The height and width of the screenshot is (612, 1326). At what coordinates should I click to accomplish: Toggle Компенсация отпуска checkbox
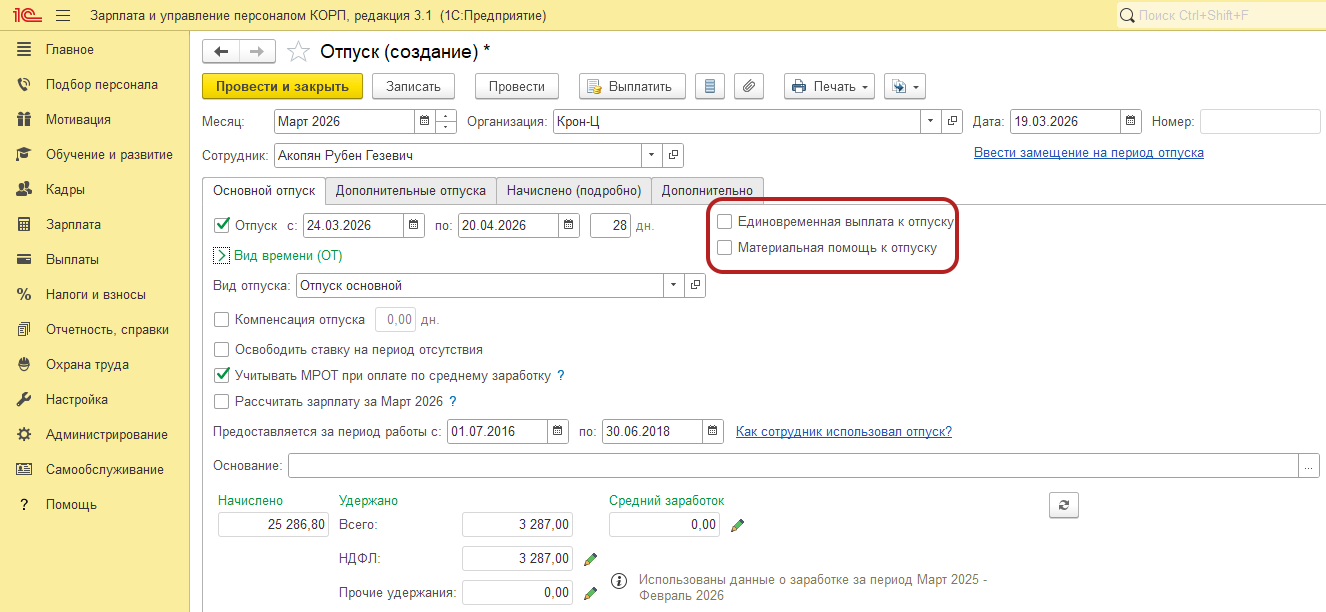click(222, 320)
